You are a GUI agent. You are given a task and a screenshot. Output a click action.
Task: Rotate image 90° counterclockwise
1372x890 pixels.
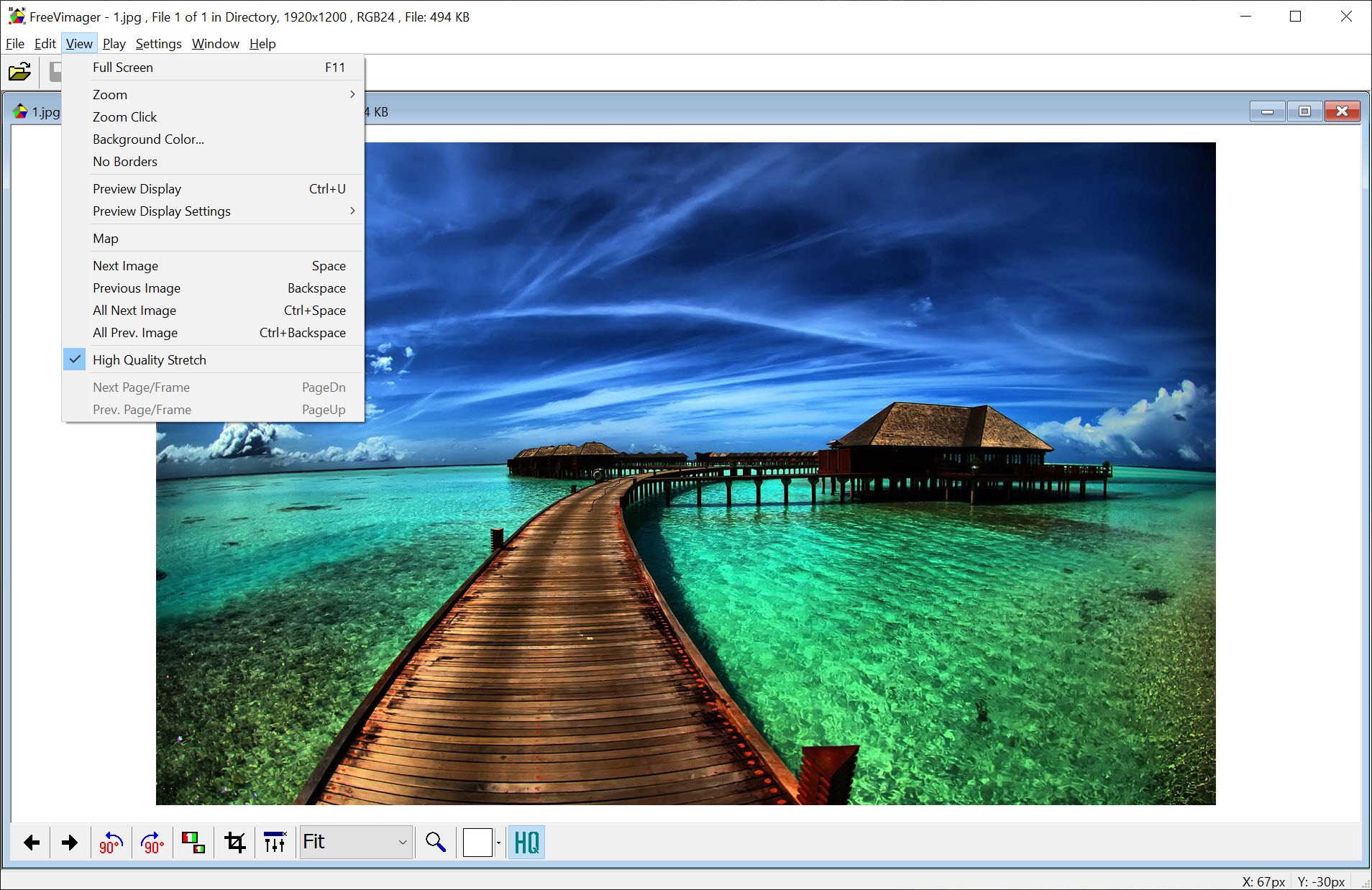(x=111, y=843)
